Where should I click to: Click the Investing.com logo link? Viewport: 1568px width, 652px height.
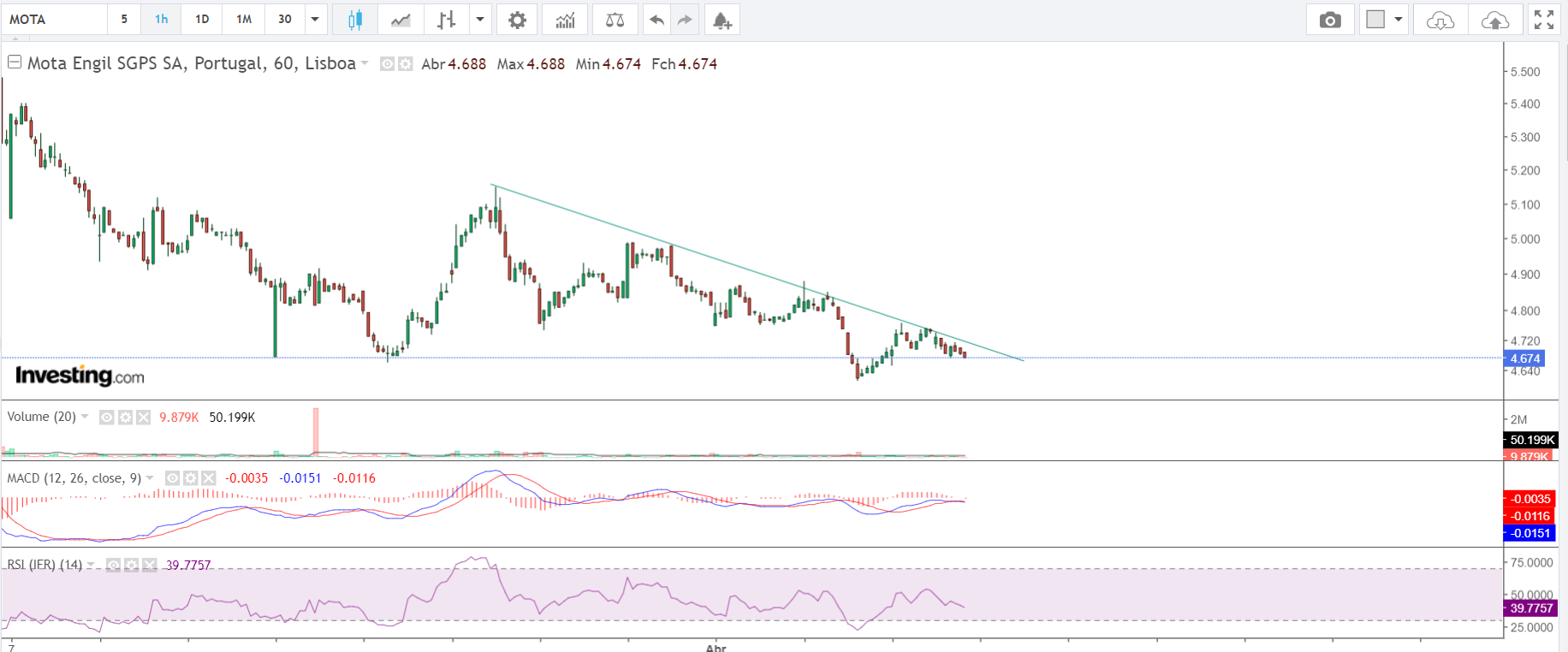click(80, 376)
